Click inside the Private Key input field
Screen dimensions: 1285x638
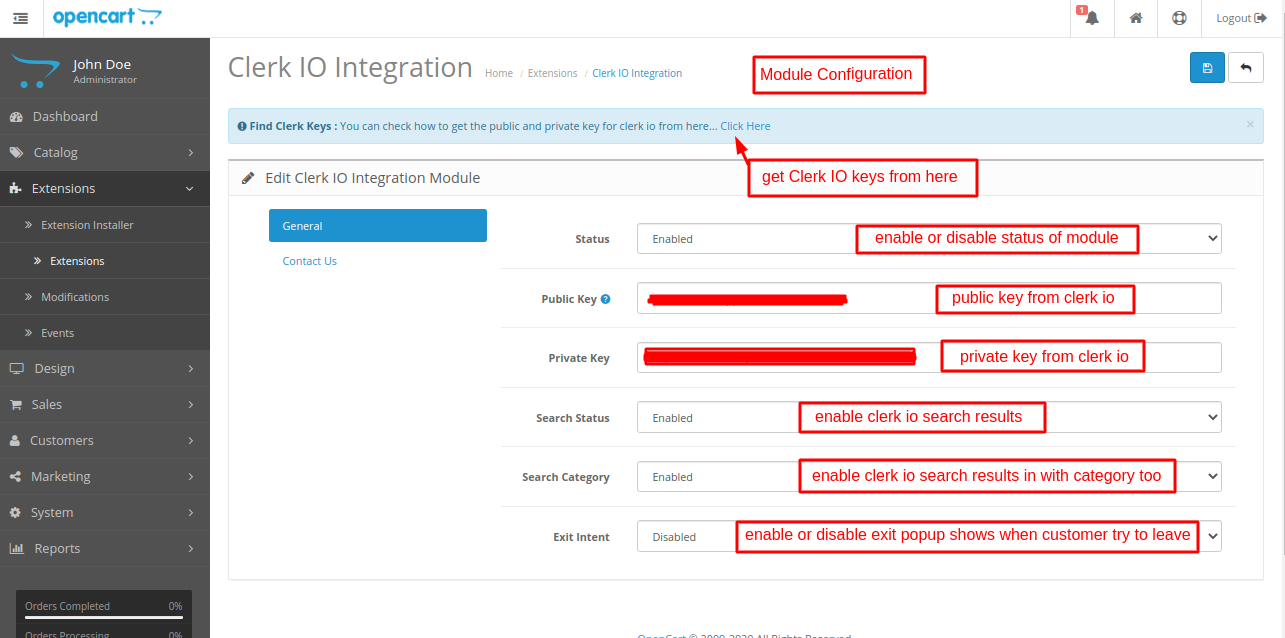click(780, 357)
